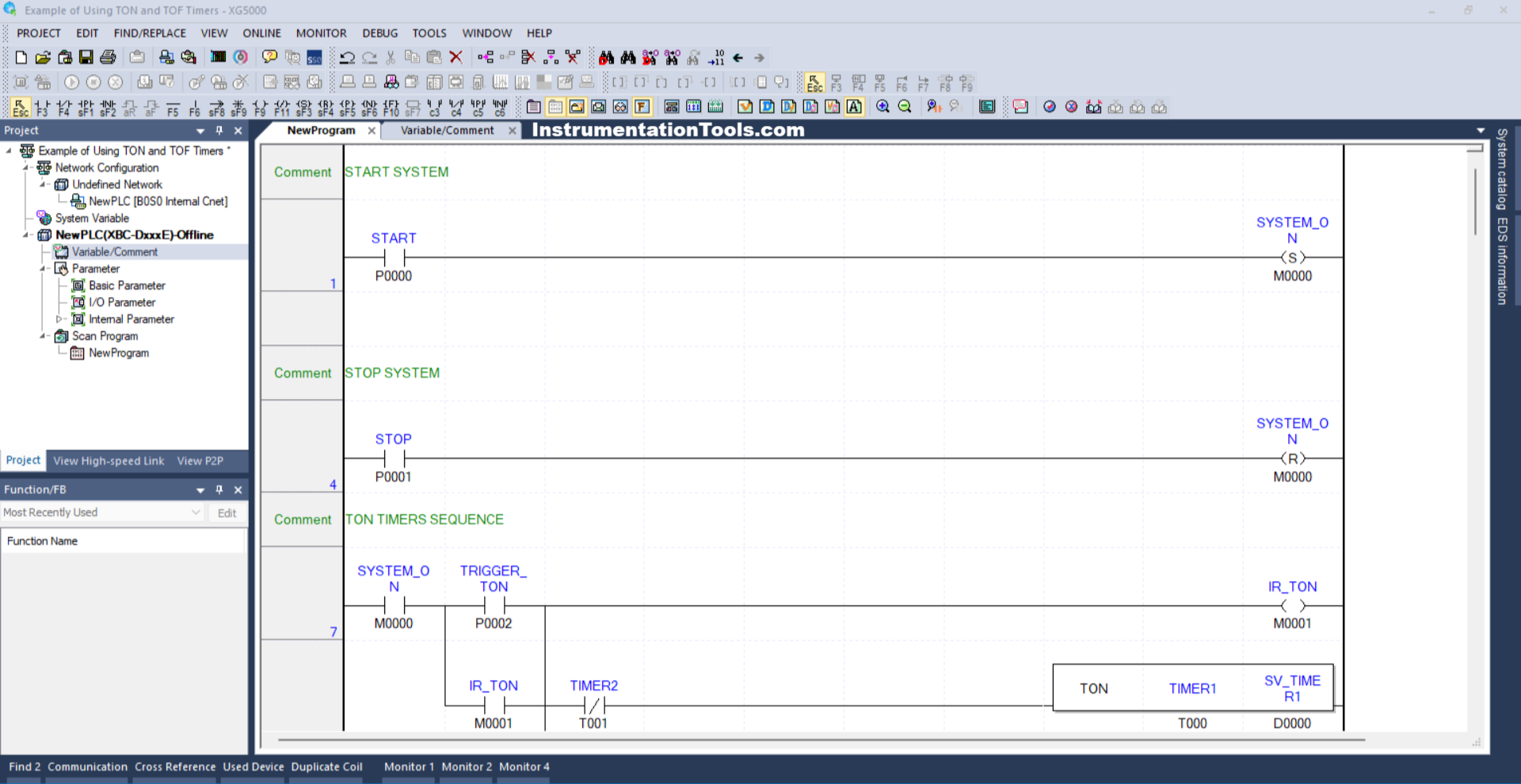This screenshot has width=1521, height=784.
Task: Toggle Variable/Comment view mode
Action: coord(833,107)
